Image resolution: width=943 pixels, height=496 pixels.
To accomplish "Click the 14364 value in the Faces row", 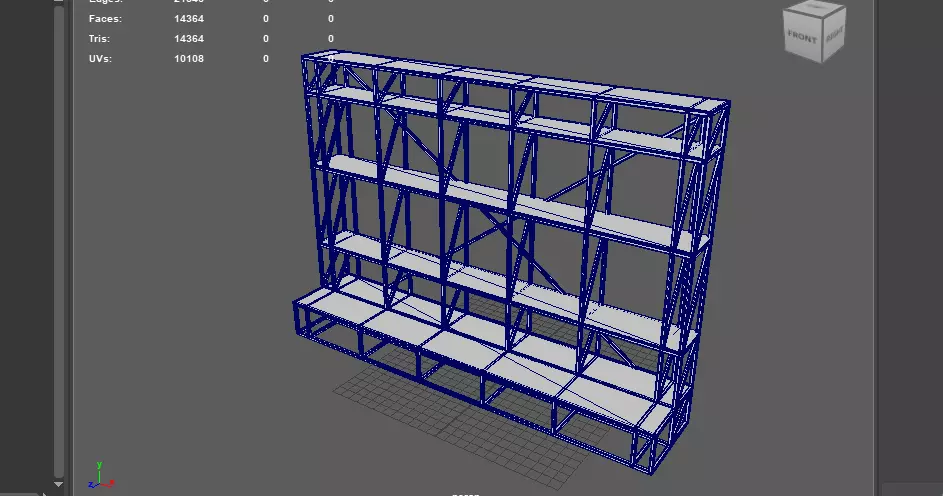I will [x=189, y=19].
